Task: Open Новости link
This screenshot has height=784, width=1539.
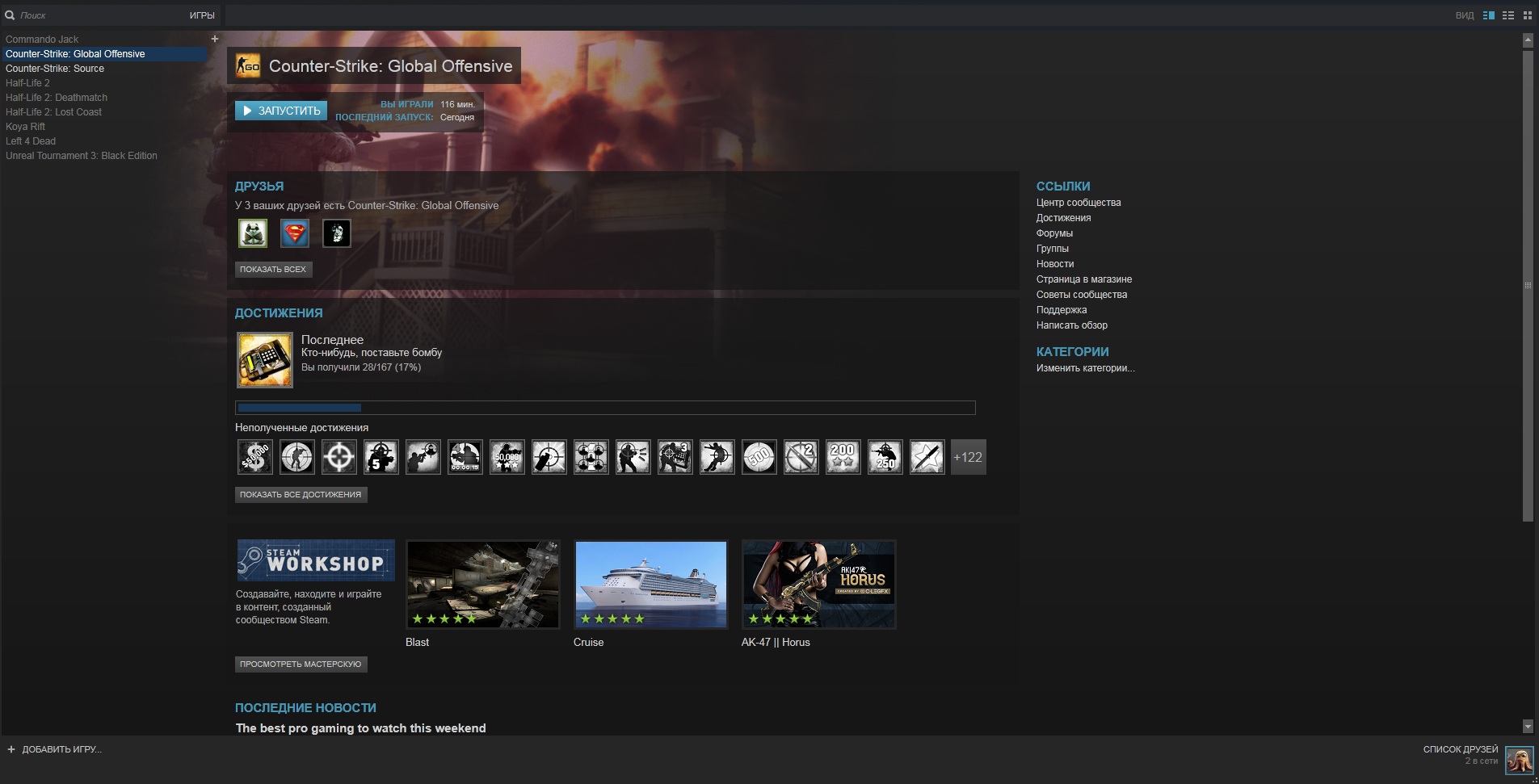Action: [x=1055, y=264]
